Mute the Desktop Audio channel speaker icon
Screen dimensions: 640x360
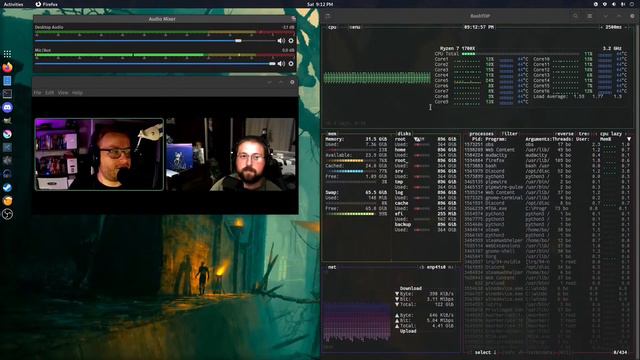(281, 41)
